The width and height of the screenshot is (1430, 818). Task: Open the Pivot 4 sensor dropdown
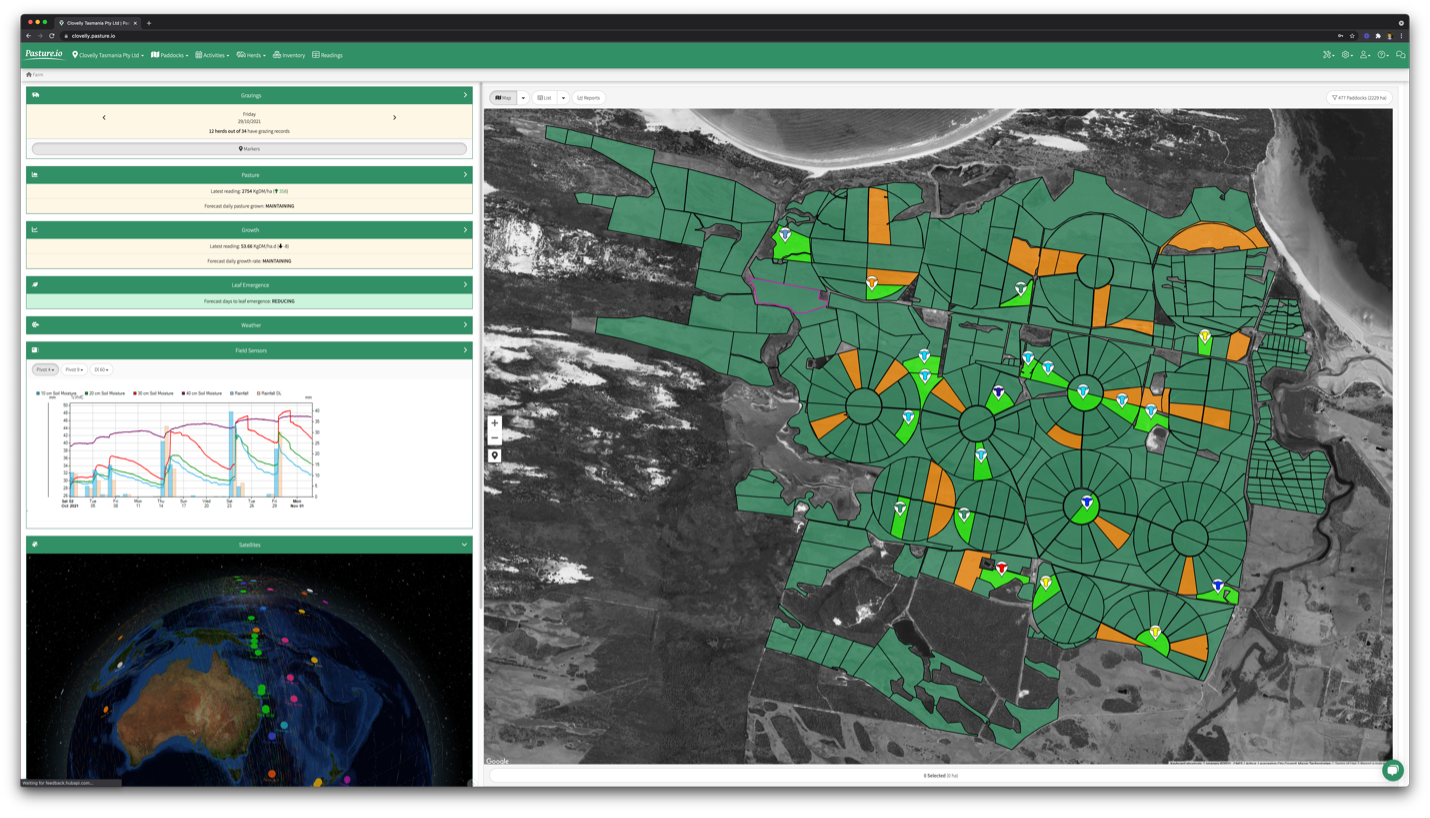pyautogui.click(x=45, y=370)
